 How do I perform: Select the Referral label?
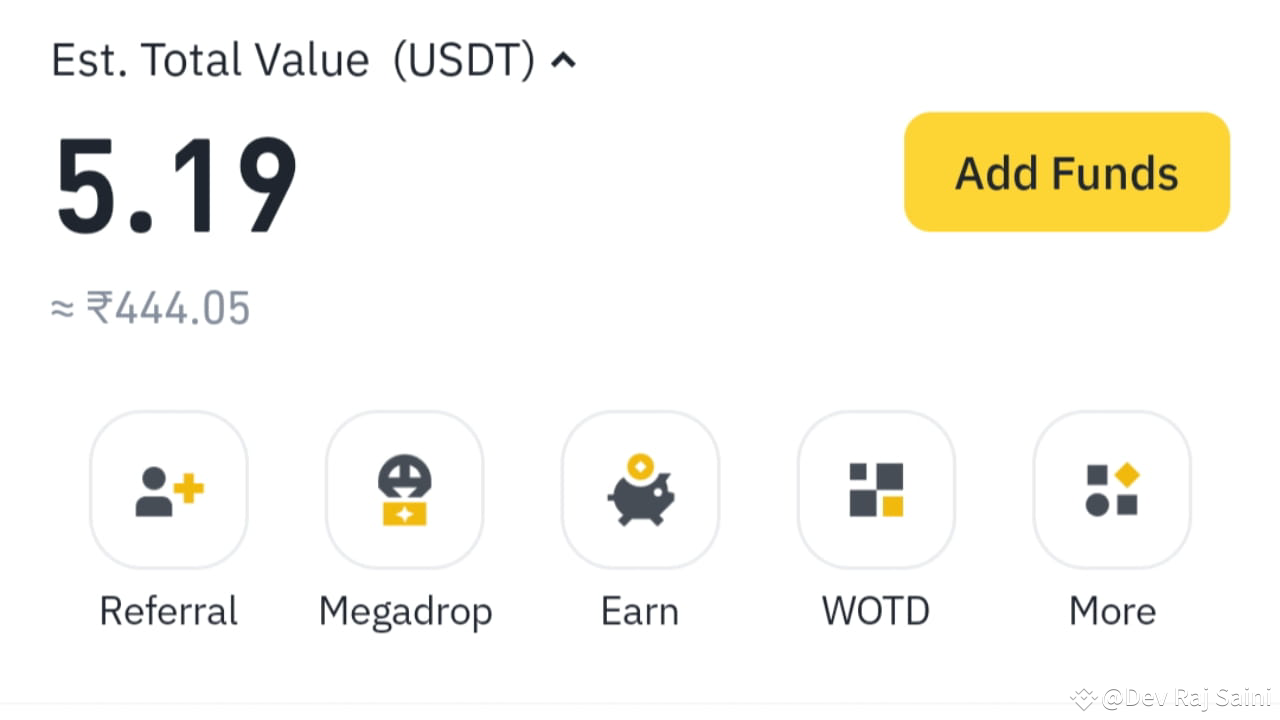(169, 611)
